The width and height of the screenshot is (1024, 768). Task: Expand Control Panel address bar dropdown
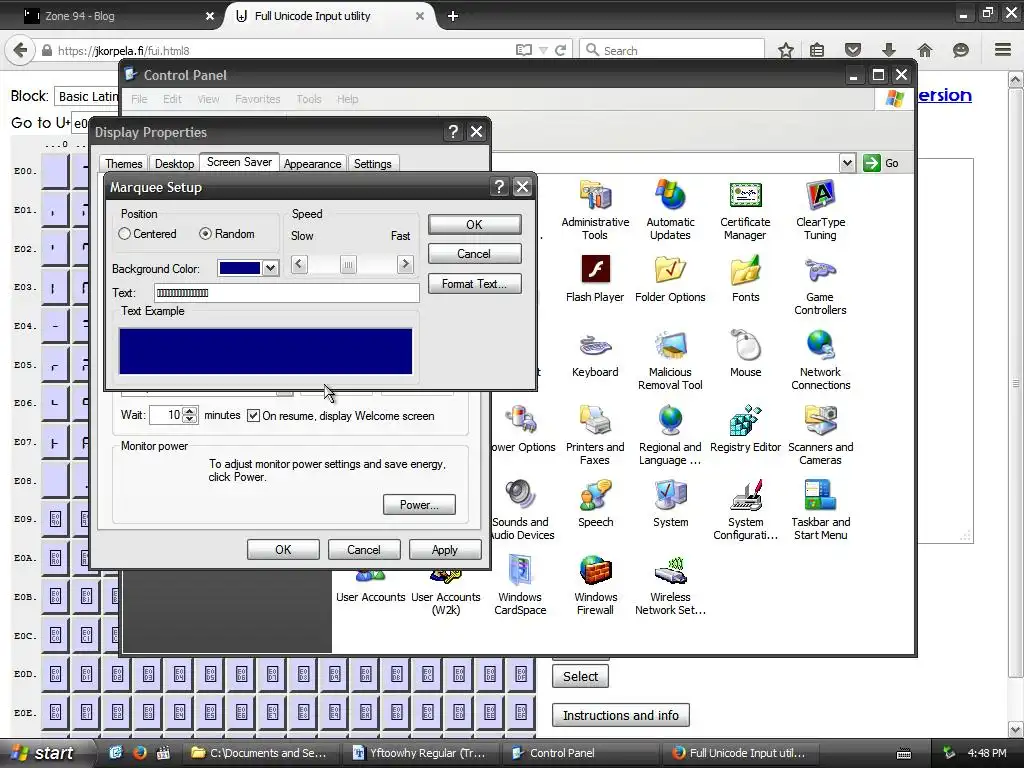click(x=847, y=163)
